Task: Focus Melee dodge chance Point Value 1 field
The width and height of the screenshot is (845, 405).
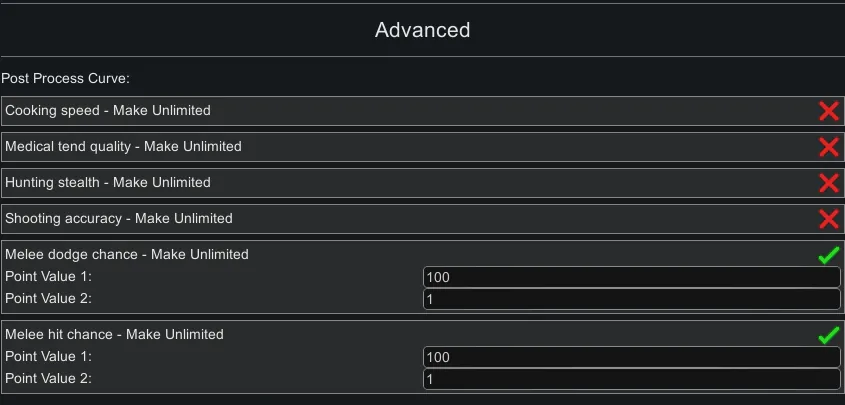Action: (631, 277)
